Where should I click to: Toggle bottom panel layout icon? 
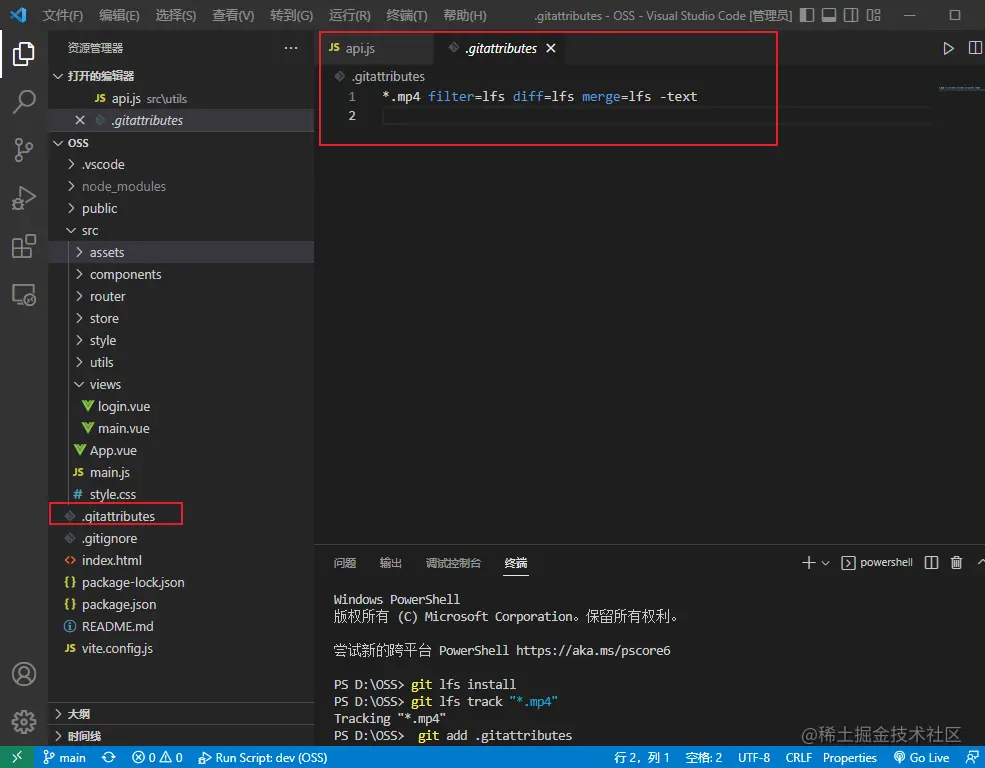click(x=829, y=15)
